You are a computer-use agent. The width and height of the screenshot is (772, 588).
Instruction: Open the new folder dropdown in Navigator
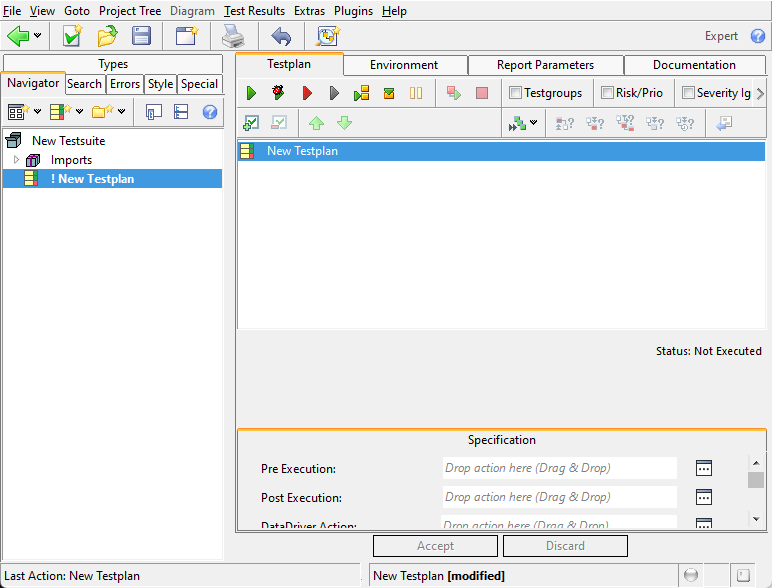coord(122,111)
